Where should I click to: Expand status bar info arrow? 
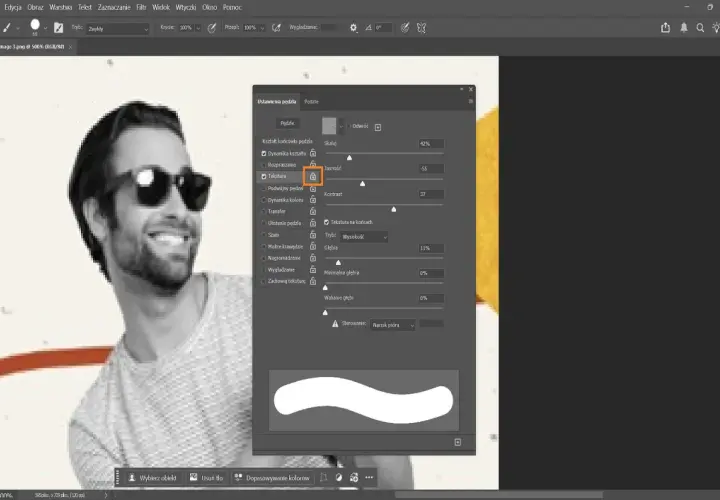106,495
